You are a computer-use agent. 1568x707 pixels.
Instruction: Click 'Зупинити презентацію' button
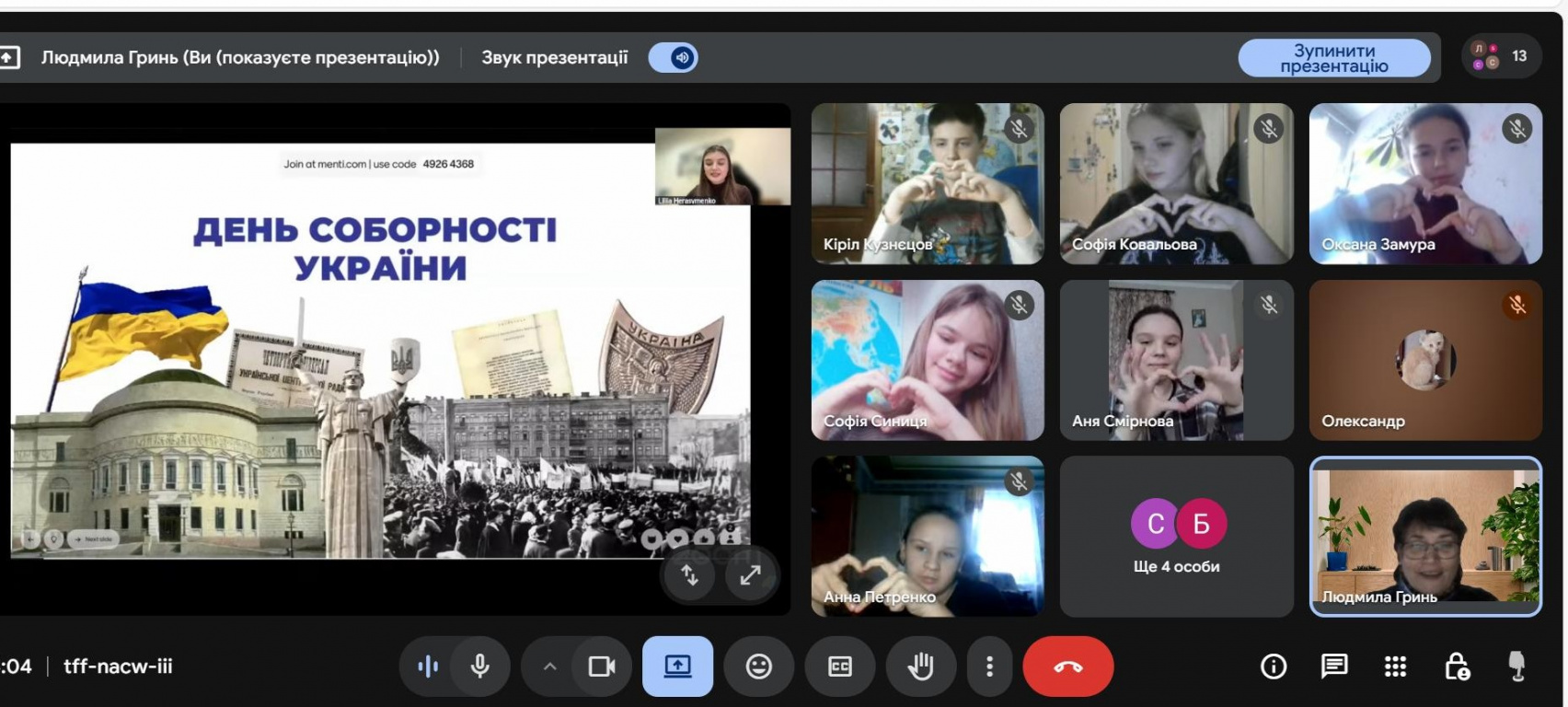(1333, 58)
